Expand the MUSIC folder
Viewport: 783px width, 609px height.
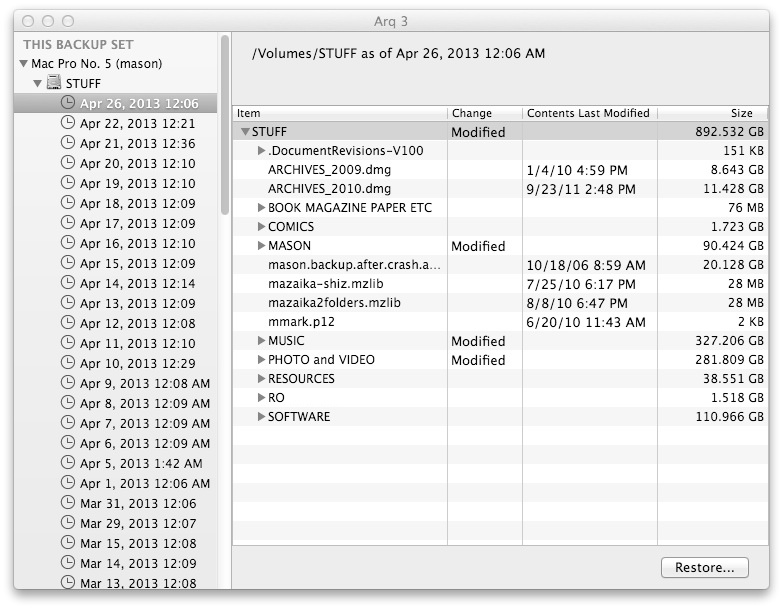pyautogui.click(x=261, y=340)
